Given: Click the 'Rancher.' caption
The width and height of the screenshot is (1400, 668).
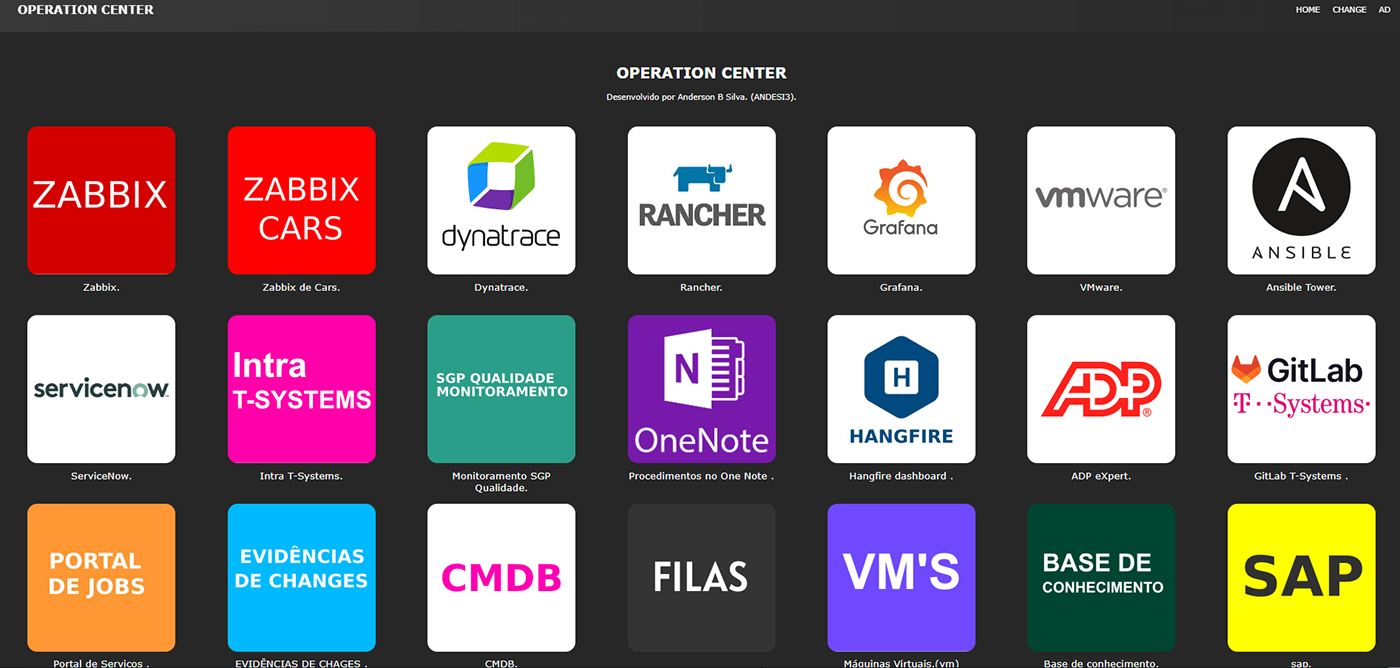Looking at the screenshot, I should tap(701, 287).
